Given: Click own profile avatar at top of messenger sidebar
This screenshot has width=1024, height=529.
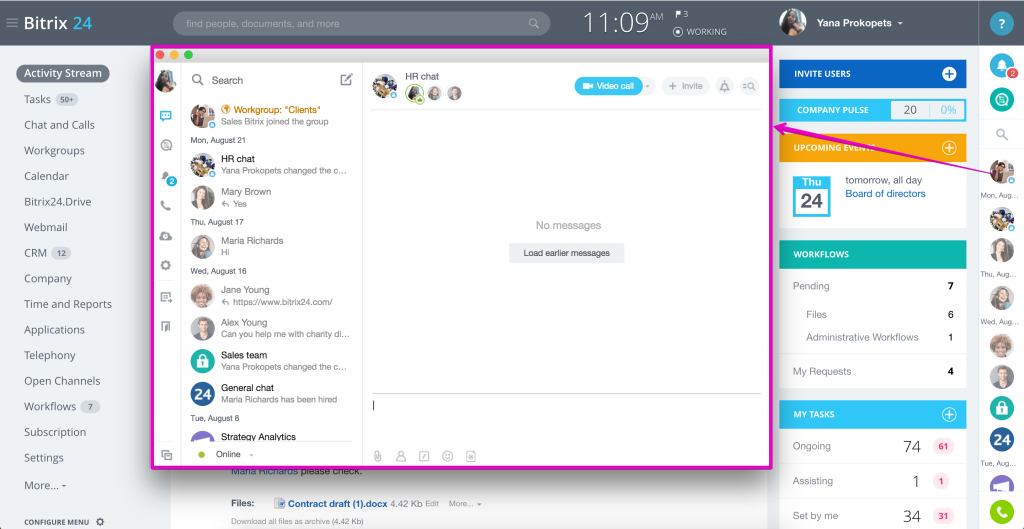Looking at the screenshot, I should pyautogui.click(x=166, y=81).
